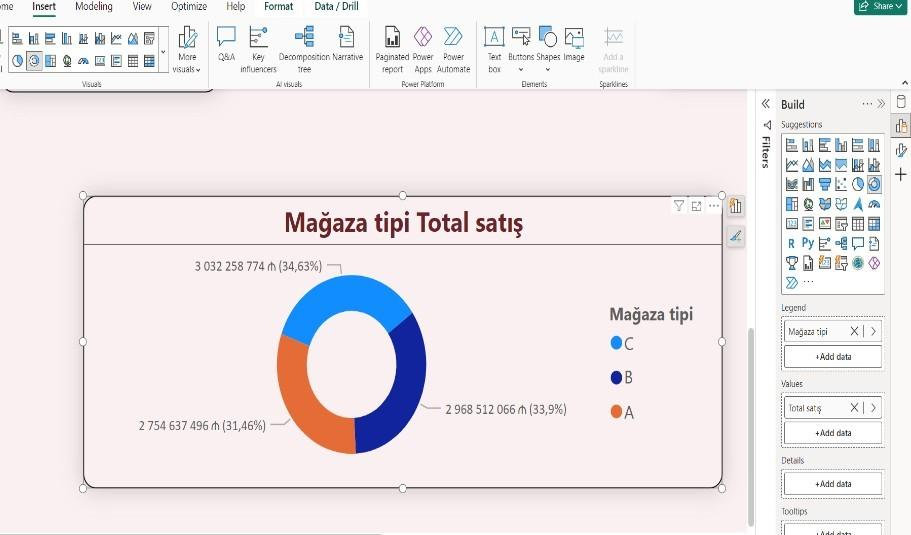The image size is (911, 535).
Task: Open the Data pane cylinder icon
Action: click(x=901, y=102)
